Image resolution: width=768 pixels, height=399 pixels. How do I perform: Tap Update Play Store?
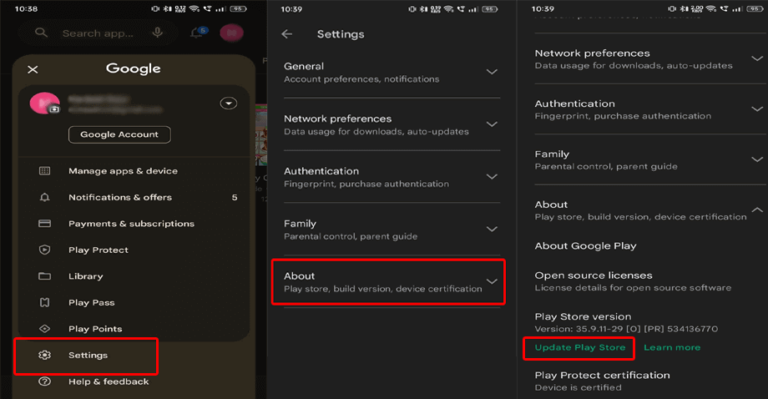(580, 348)
